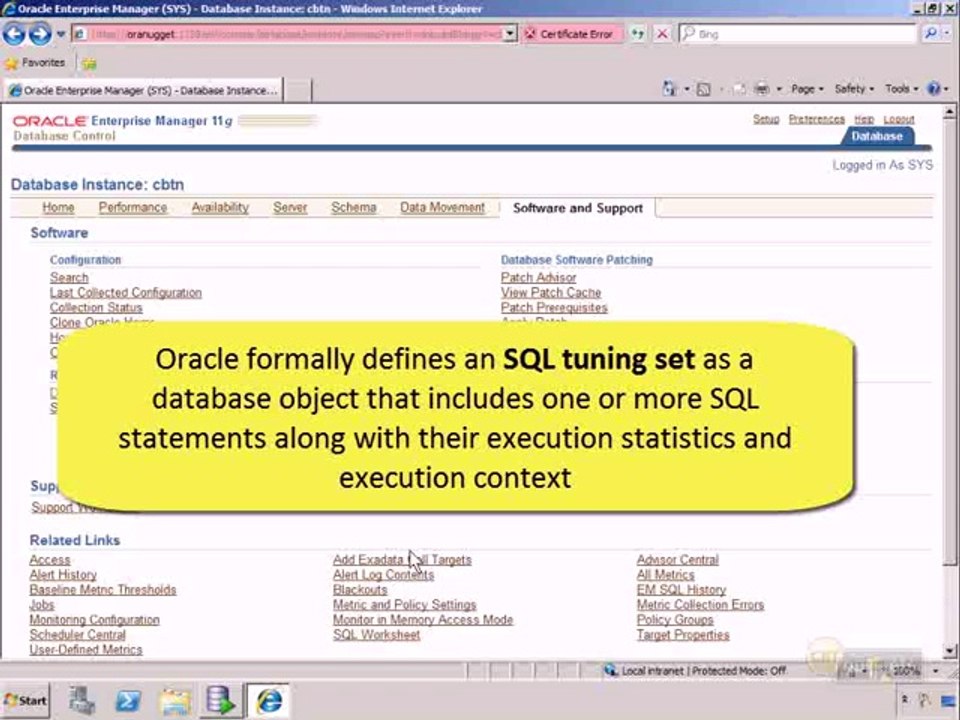Open the User-Defined Metrics link
This screenshot has width=960, height=720.
pos(86,650)
